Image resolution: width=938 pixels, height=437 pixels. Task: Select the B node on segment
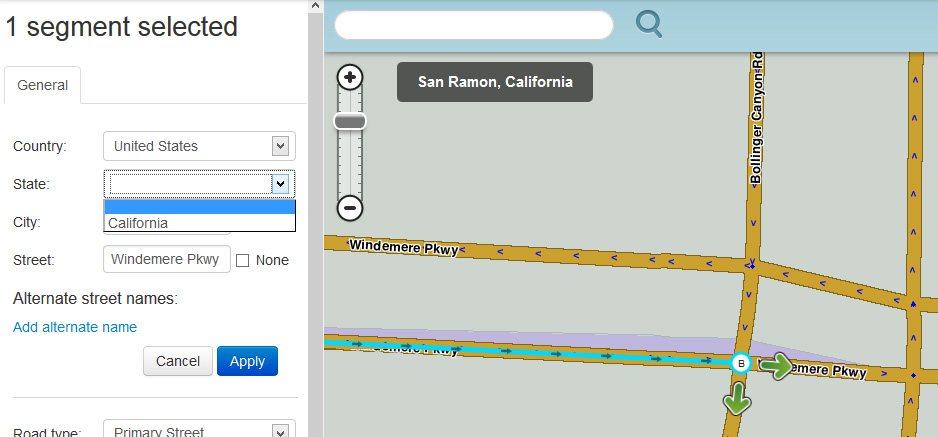(740, 364)
